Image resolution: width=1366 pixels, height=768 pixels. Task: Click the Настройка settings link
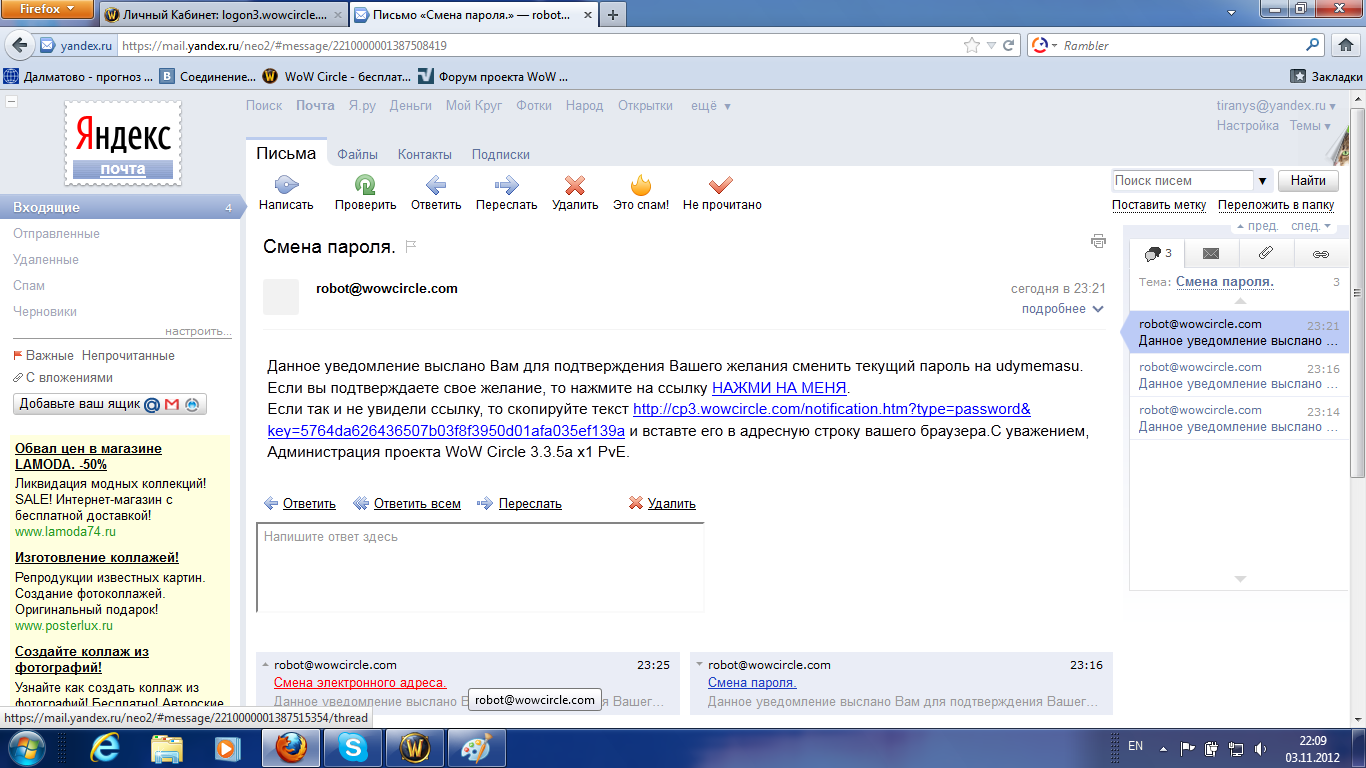tap(1247, 125)
